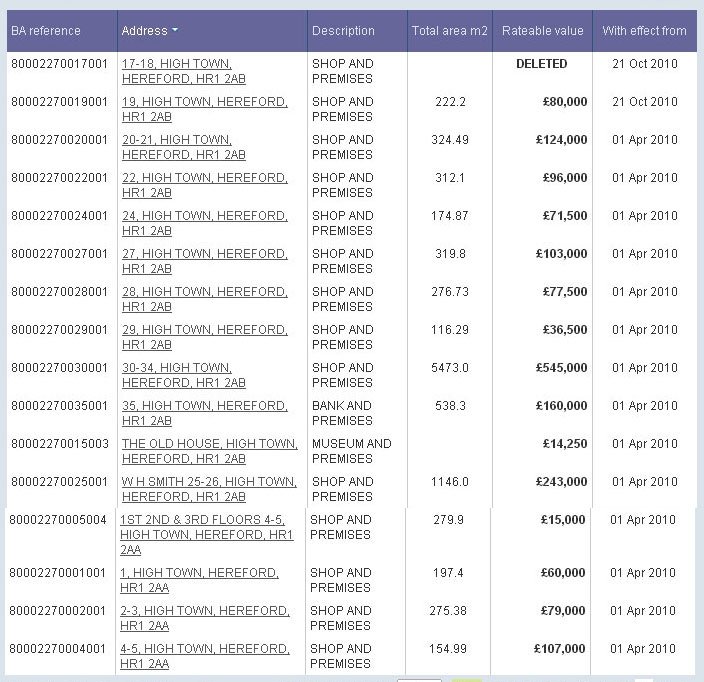
Task: Click the Description column header
Action: click(x=343, y=31)
